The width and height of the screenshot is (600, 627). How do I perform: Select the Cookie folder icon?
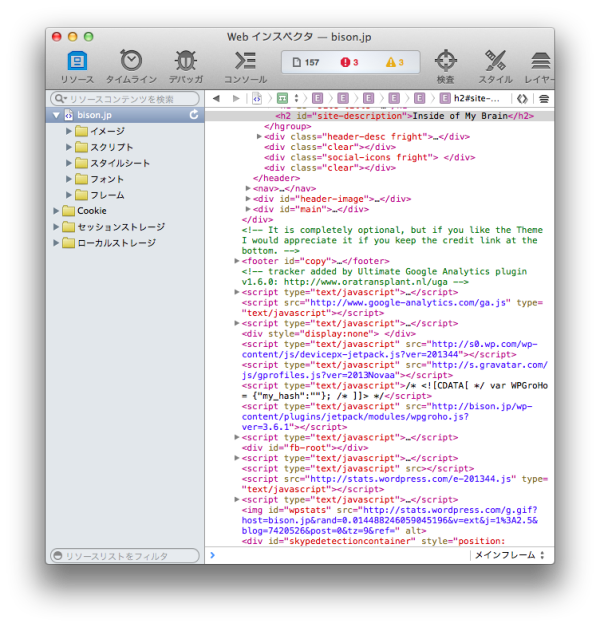[69, 210]
